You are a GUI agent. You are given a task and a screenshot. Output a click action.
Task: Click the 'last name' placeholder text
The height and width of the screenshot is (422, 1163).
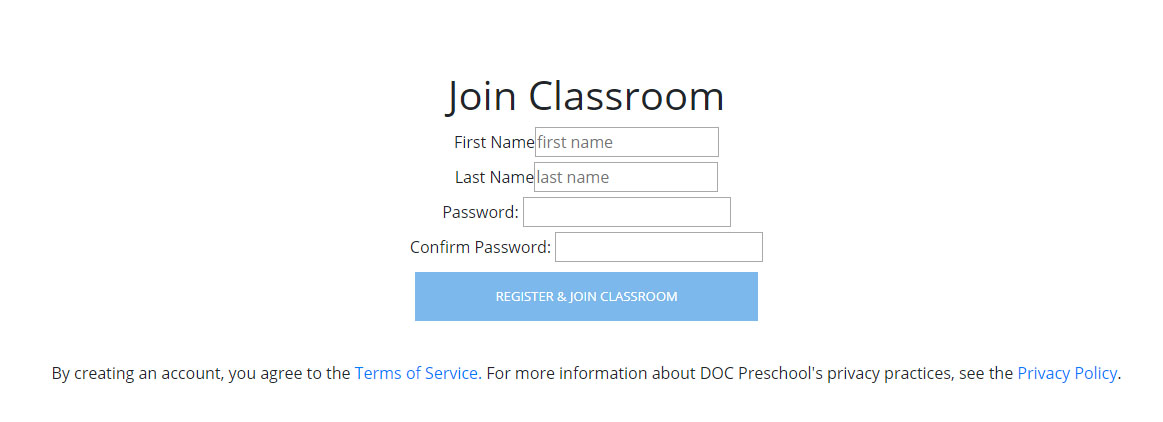click(x=573, y=177)
